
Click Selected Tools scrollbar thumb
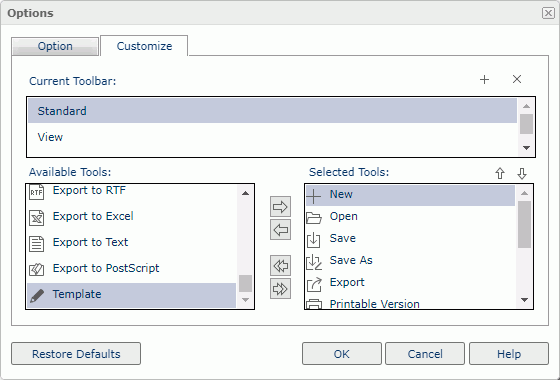click(524, 225)
